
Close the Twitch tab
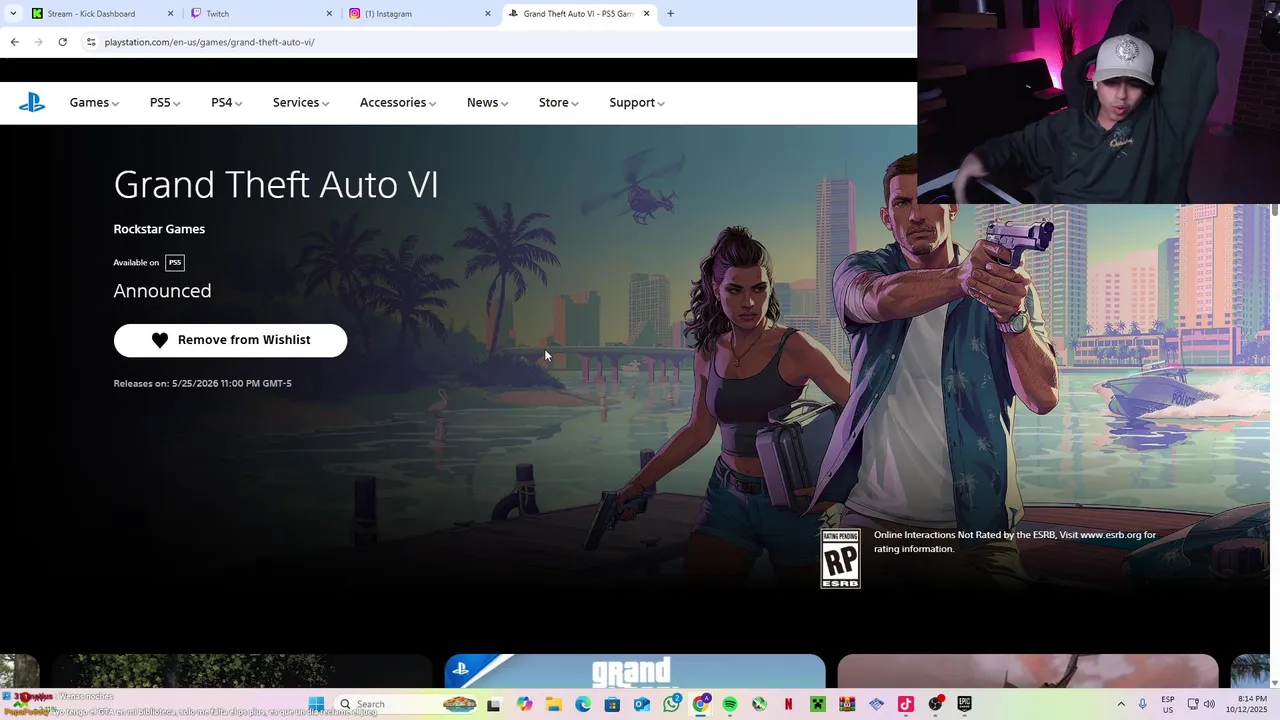[329, 14]
